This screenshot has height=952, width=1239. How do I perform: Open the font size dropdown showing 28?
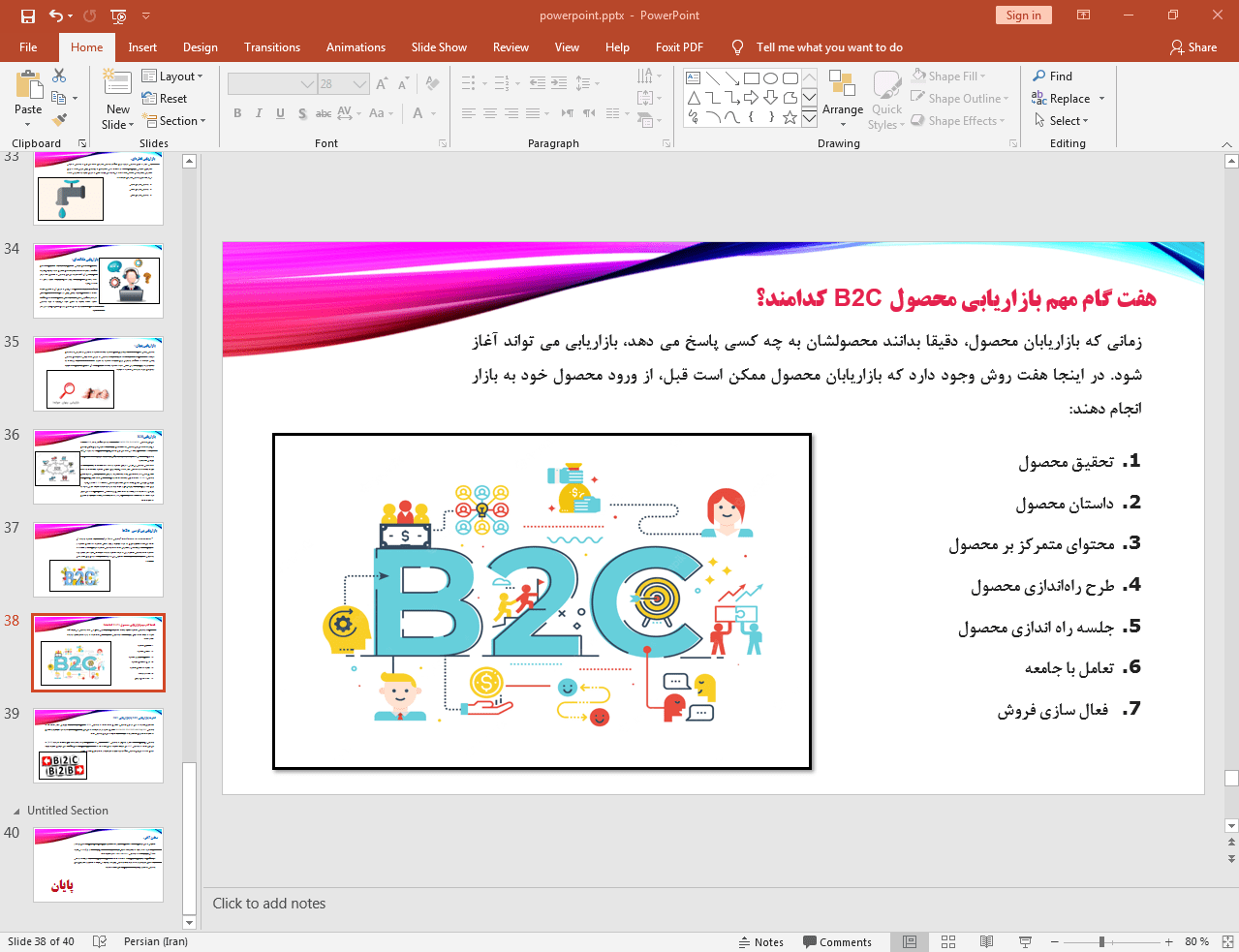[x=344, y=84]
